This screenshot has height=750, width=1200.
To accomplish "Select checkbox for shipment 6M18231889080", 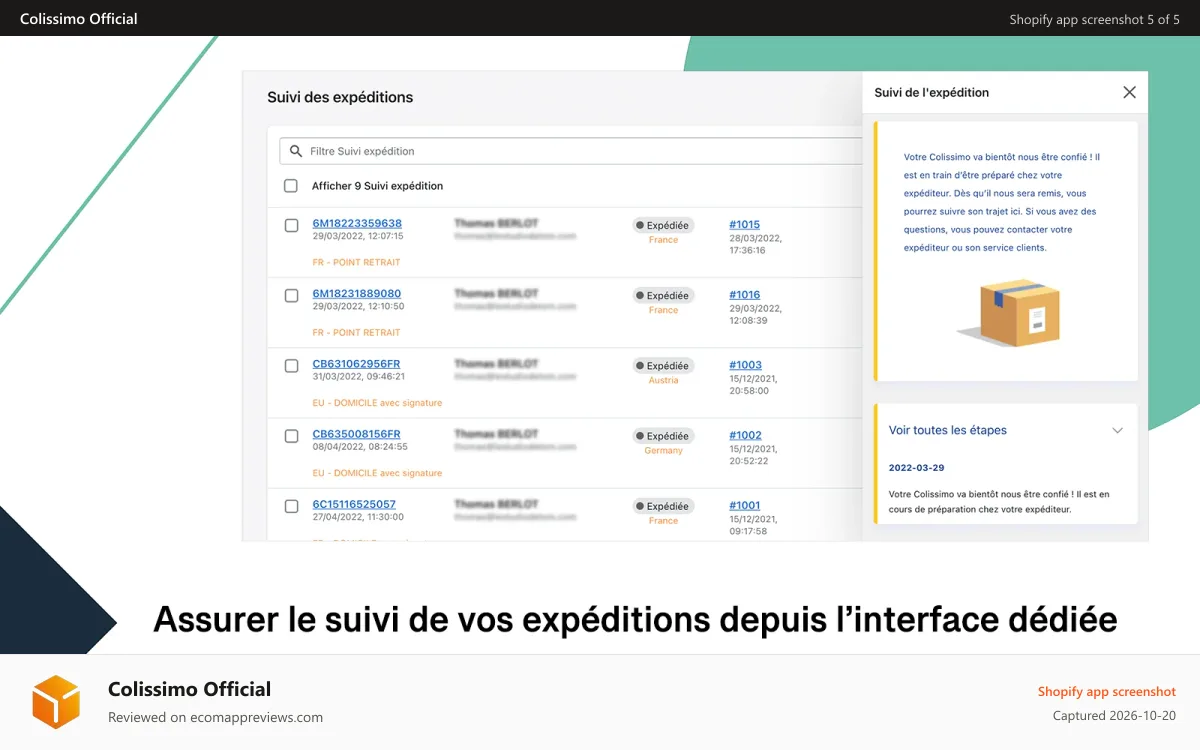I will point(292,296).
